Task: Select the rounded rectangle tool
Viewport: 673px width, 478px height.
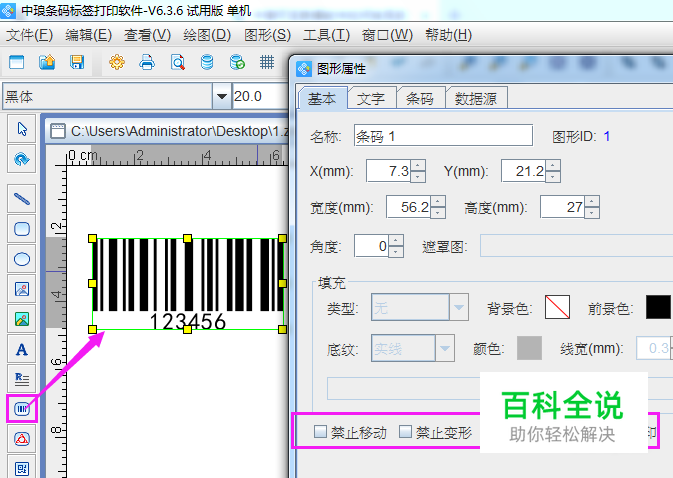Action: [22, 229]
